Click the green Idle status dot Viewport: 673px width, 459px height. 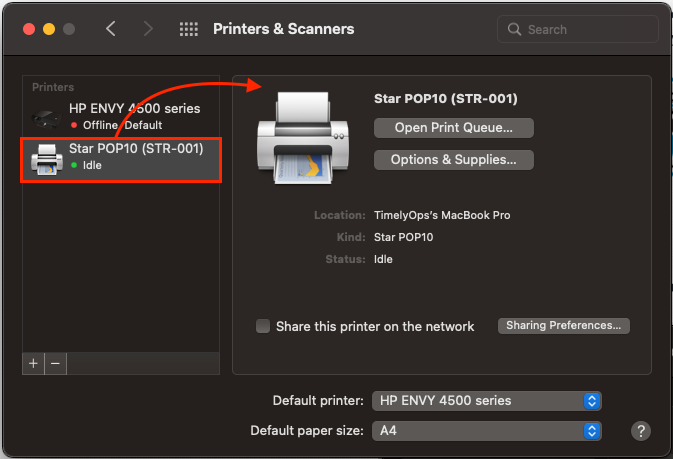[74, 165]
